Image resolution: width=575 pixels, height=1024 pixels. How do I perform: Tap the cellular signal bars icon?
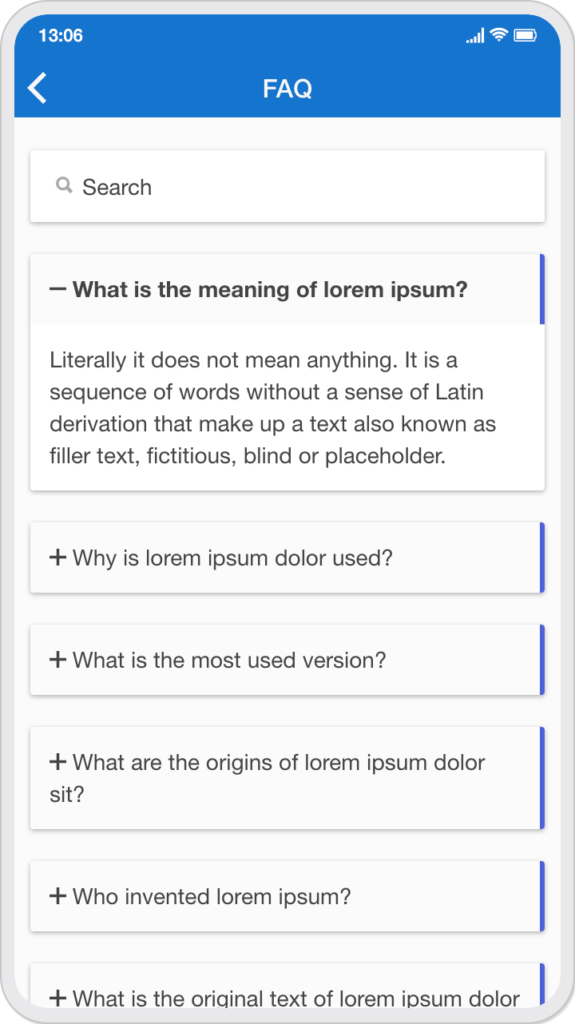[475, 36]
